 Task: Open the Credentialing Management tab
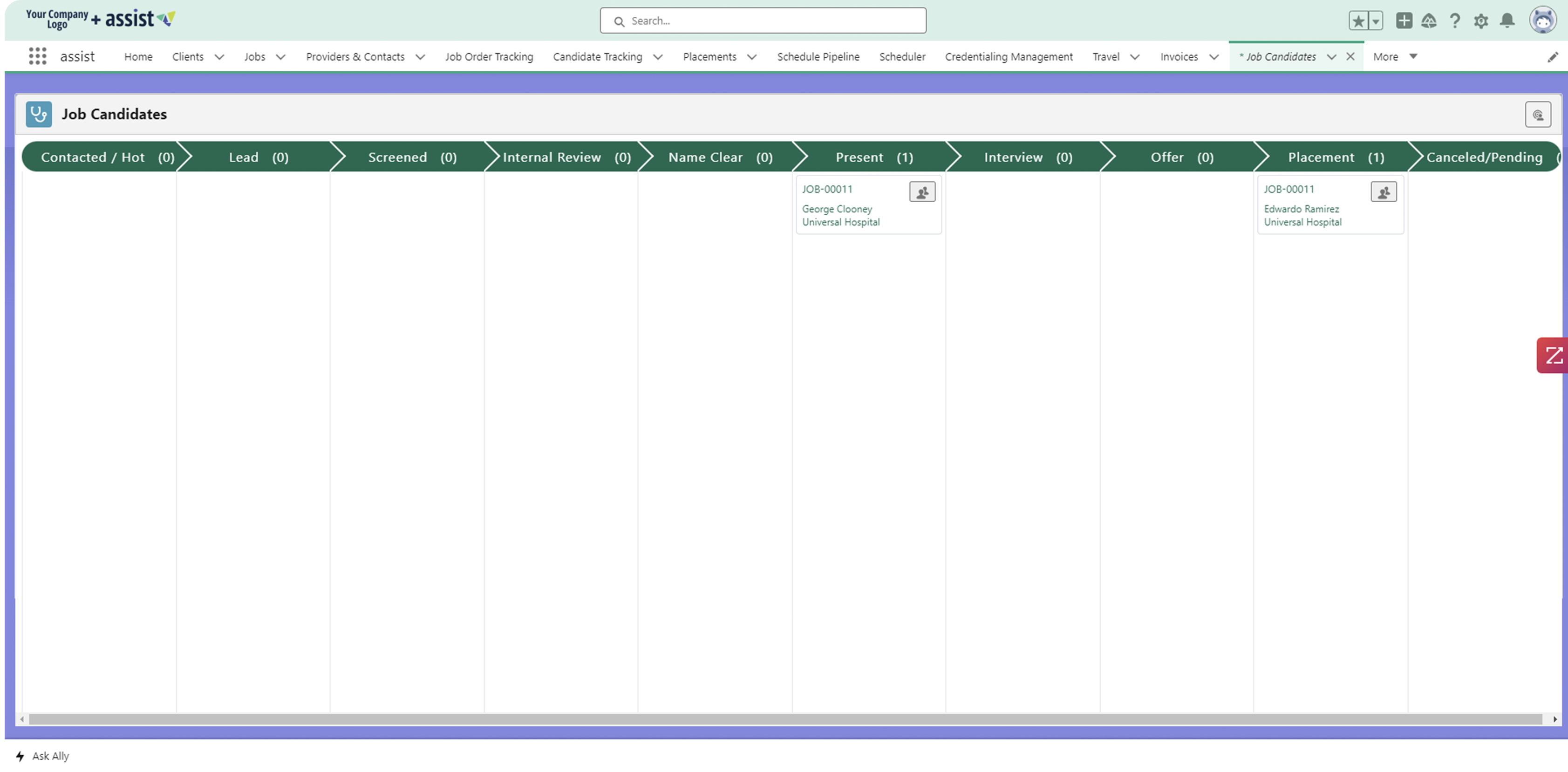[1009, 57]
